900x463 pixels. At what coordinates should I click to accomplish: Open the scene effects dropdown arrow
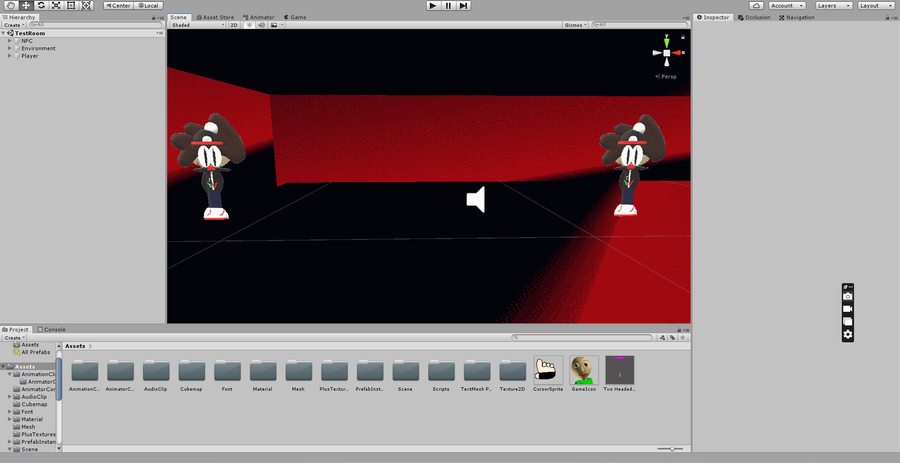pos(282,25)
